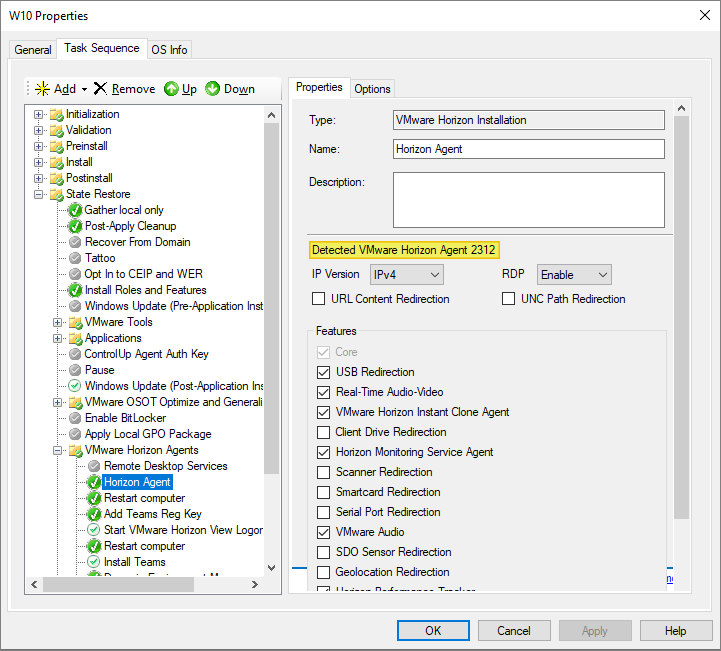This screenshot has width=721, height=651.
Task: Click the green Down arrow icon
Action: coord(213,89)
